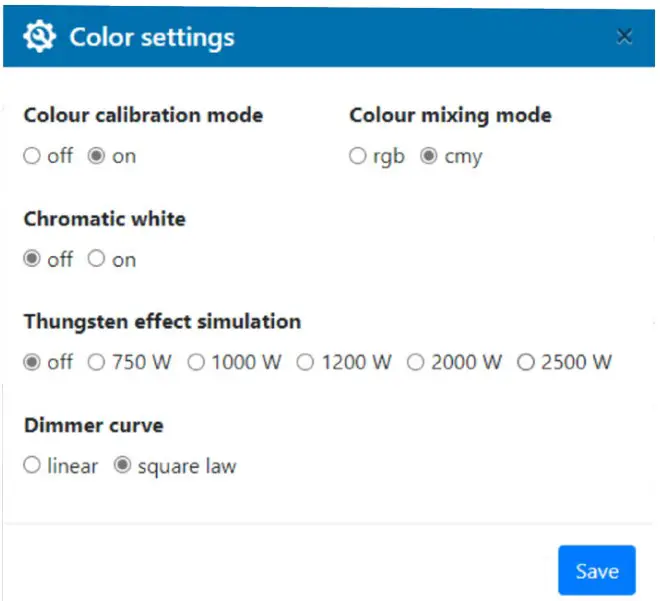Set Chromatic white to on
This screenshot has height=601, width=660.
pos(97,259)
